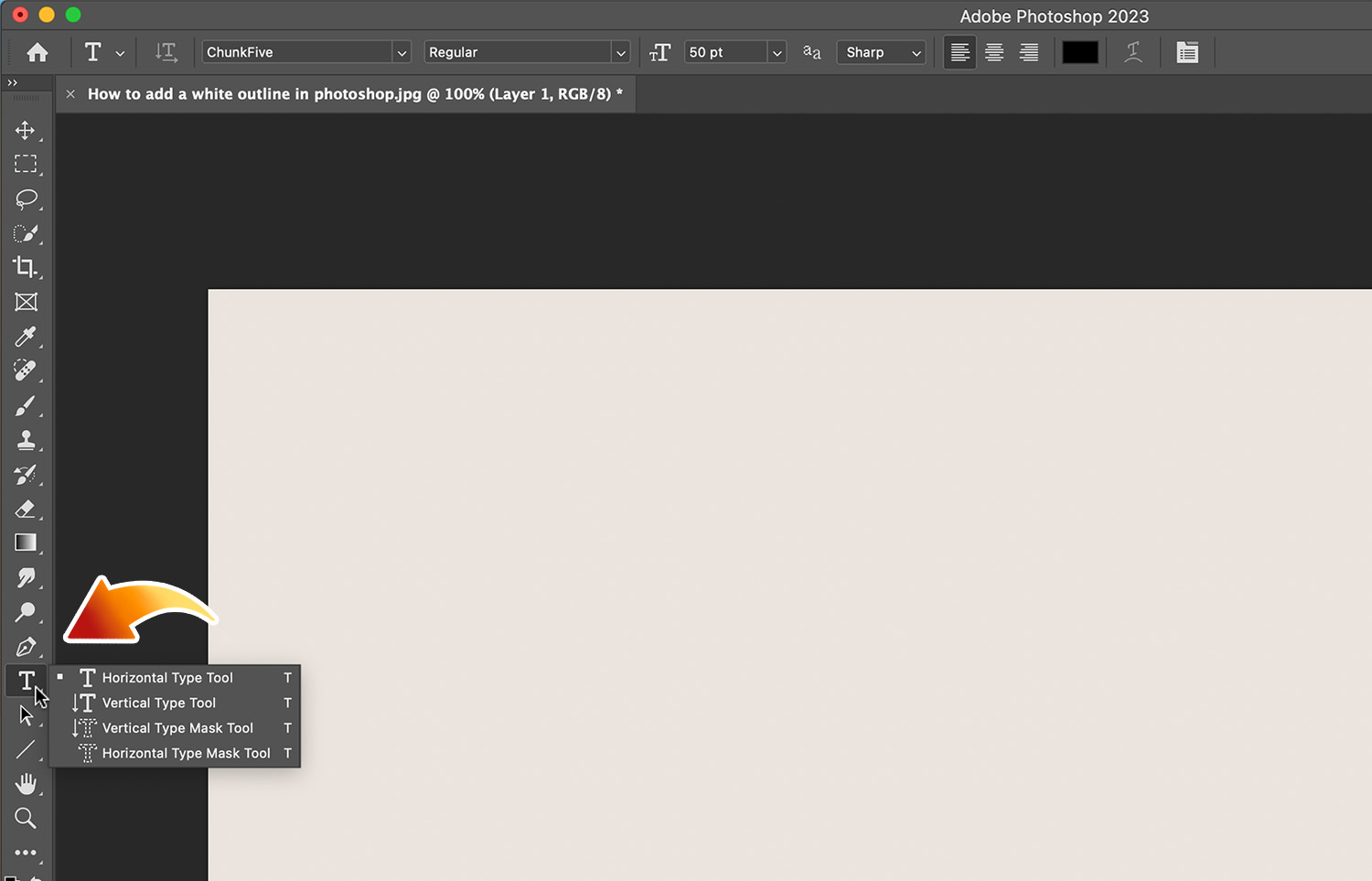1372x881 pixels.
Task: Open the text color swatch picker
Action: click(1080, 52)
